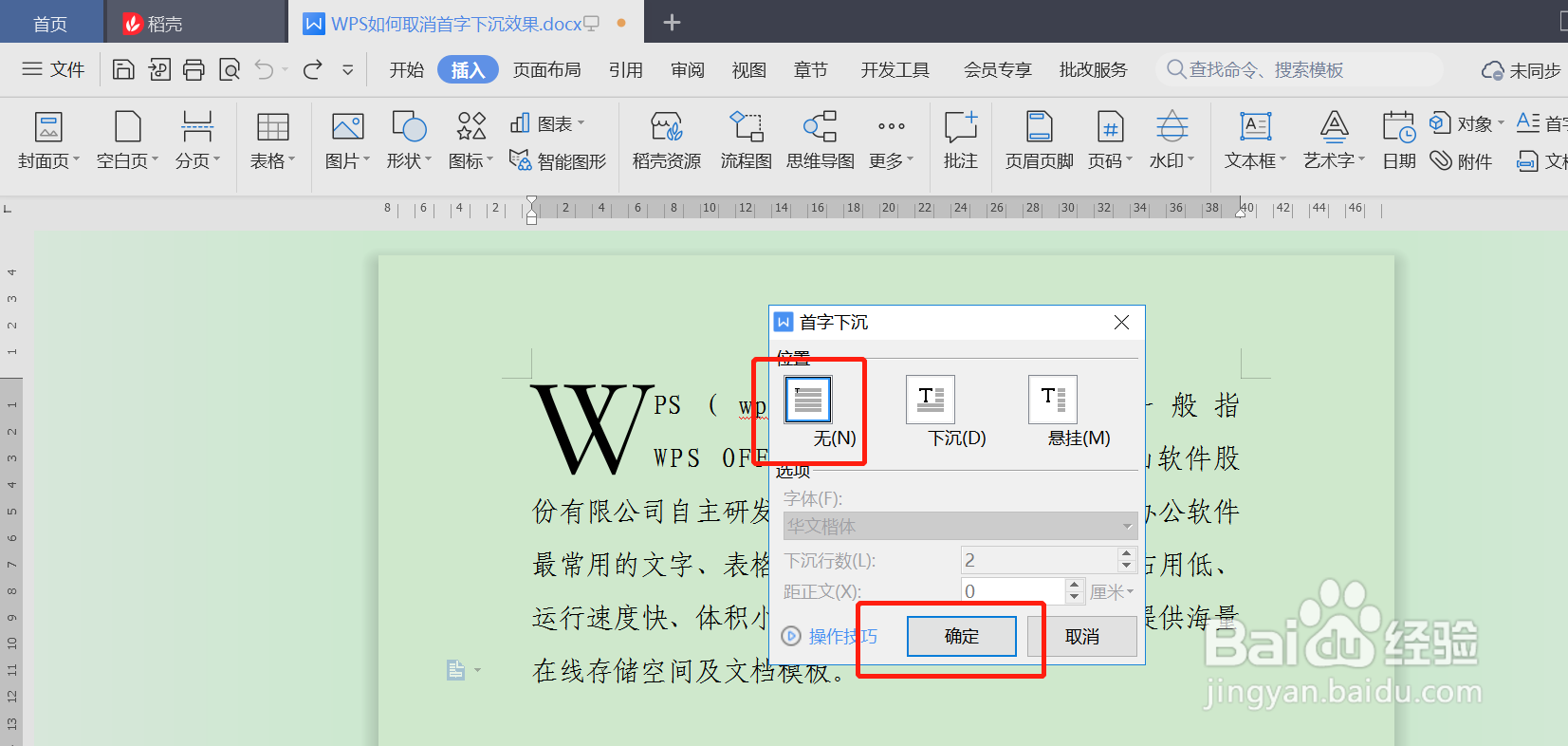Open the 厘米 unit dropdown
This screenshot has width=1568, height=746.
point(1112,591)
